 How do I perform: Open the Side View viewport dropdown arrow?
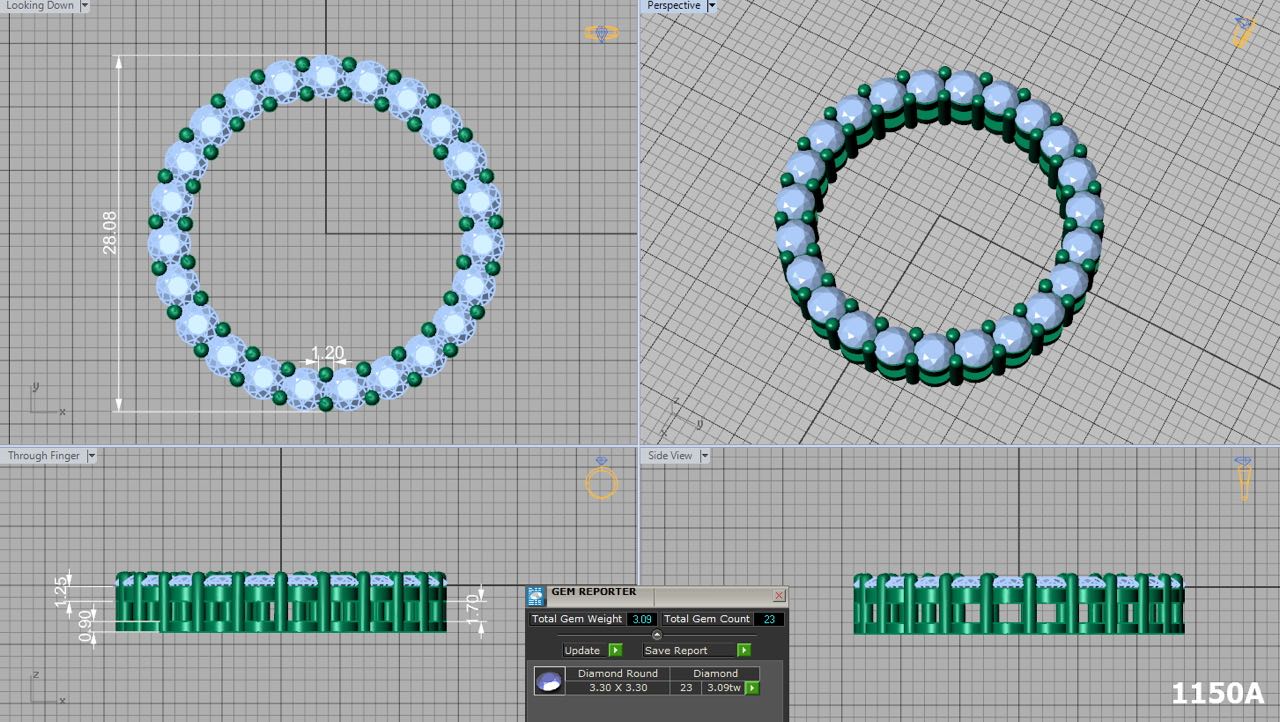point(704,456)
